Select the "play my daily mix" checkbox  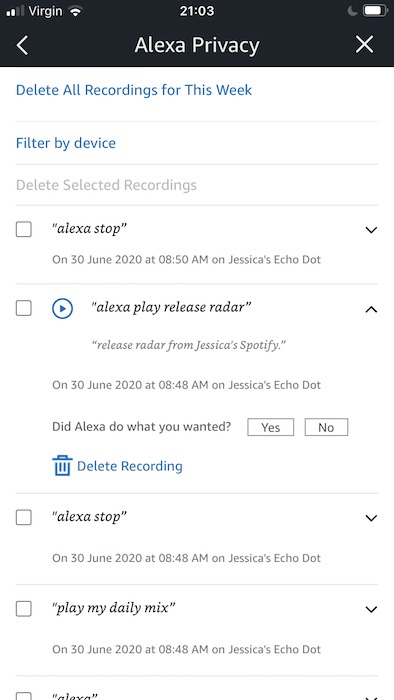coord(24,608)
